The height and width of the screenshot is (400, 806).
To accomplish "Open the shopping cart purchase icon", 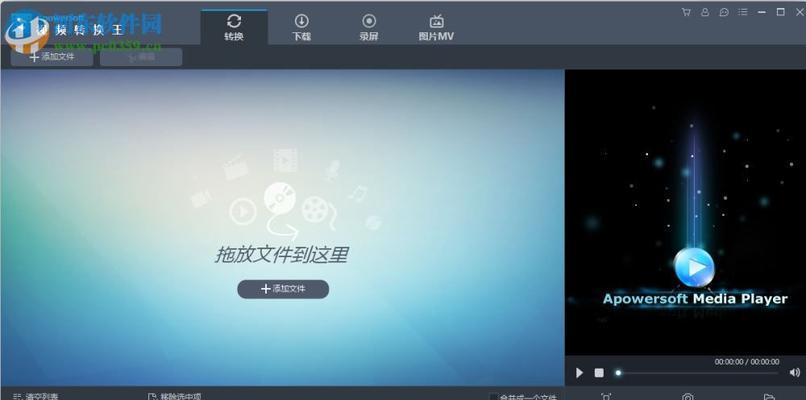I will click(686, 12).
